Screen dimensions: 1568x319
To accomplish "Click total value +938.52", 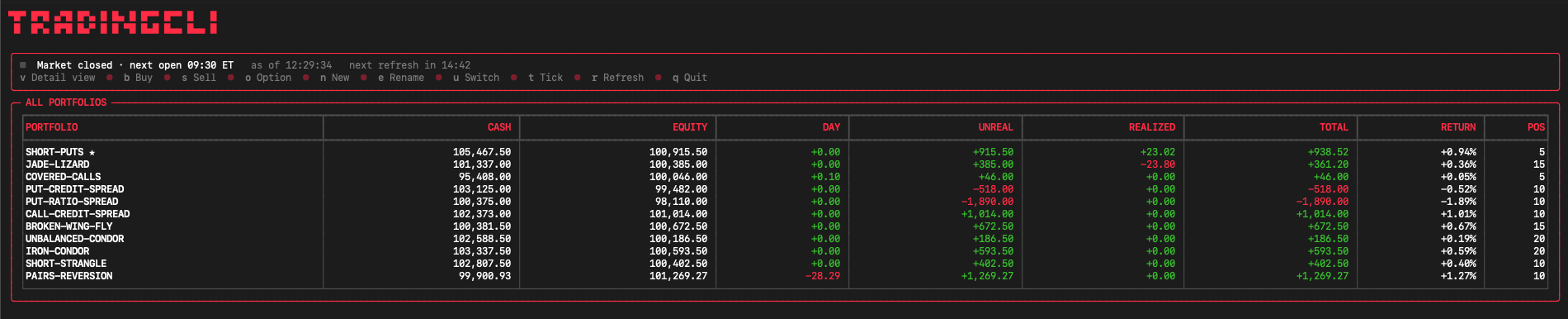I will (x=1328, y=152).
